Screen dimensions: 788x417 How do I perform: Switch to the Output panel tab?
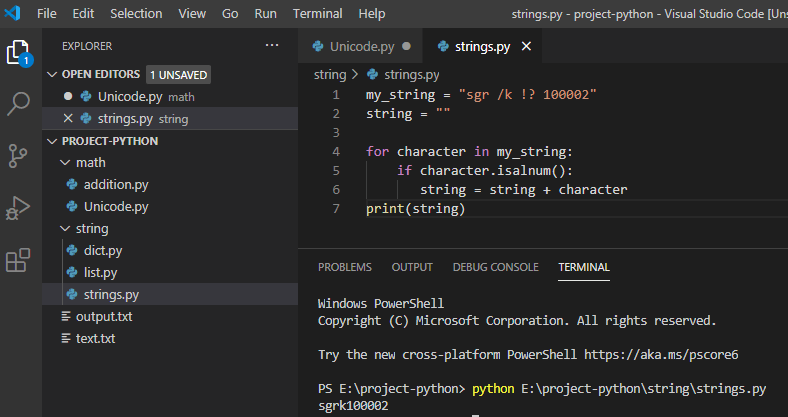[x=412, y=267]
